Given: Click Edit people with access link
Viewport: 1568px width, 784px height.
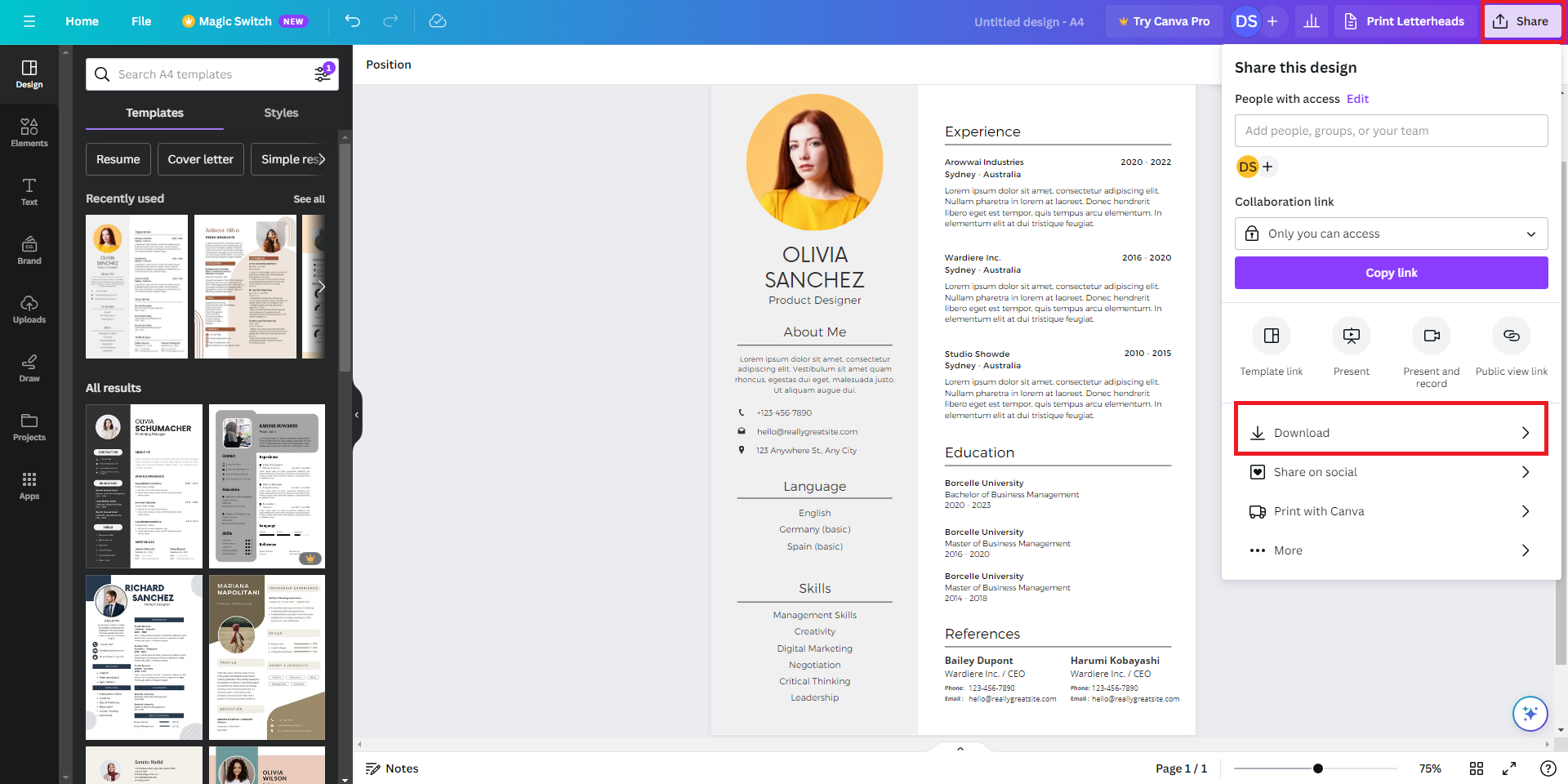Looking at the screenshot, I should coord(1357,99).
